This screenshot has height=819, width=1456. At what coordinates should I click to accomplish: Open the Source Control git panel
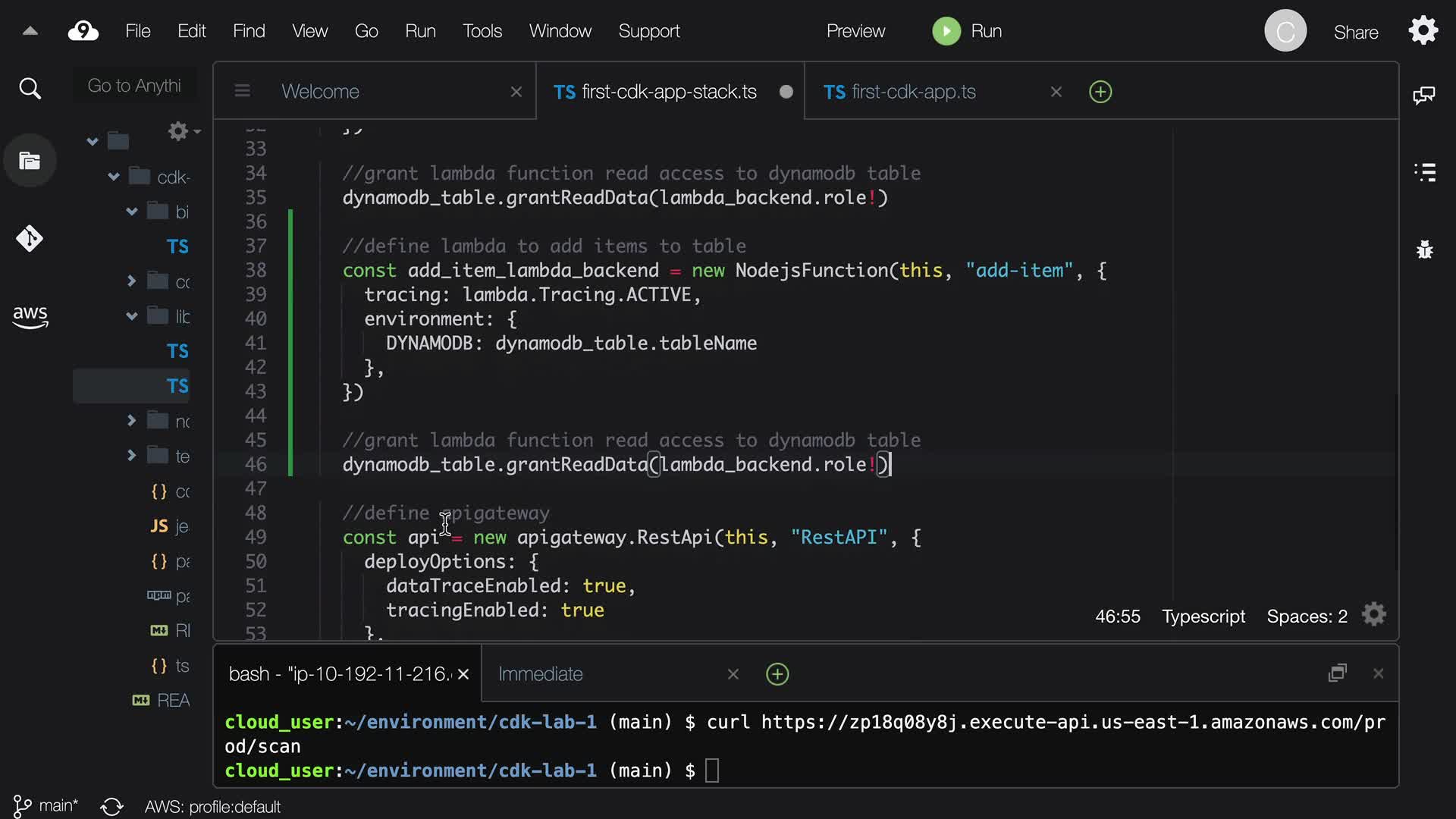click(30, 239)
